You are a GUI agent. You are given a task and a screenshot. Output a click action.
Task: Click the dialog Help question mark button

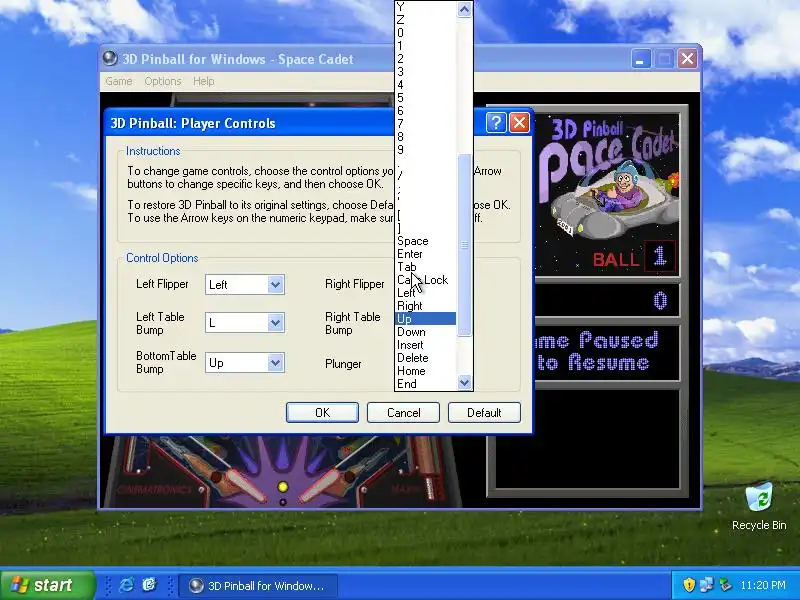(496, 122)
